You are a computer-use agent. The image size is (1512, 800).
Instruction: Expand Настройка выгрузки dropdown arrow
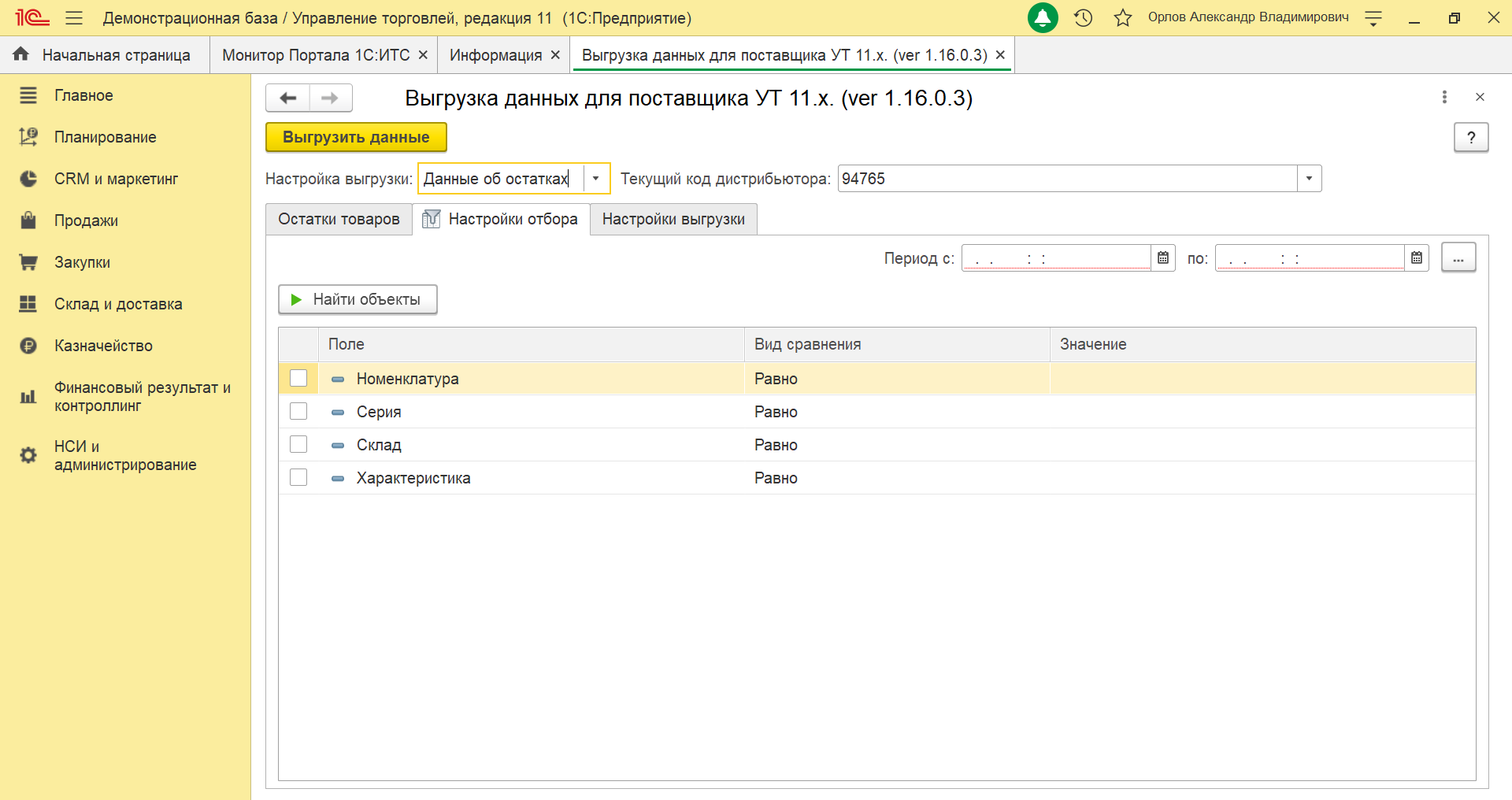pyautogui.click(x=596, y=179)
